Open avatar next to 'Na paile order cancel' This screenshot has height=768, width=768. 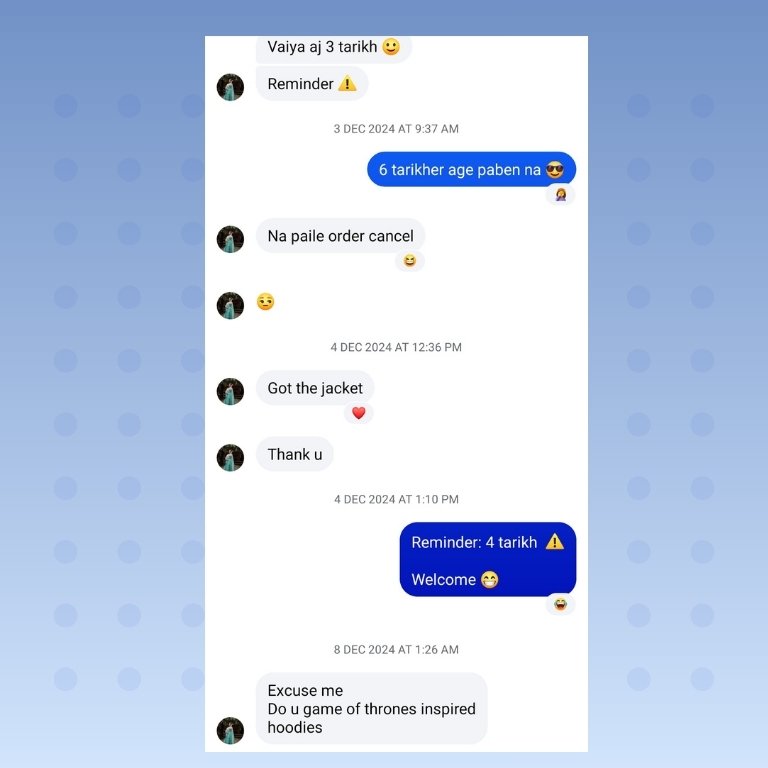(230, 239)
